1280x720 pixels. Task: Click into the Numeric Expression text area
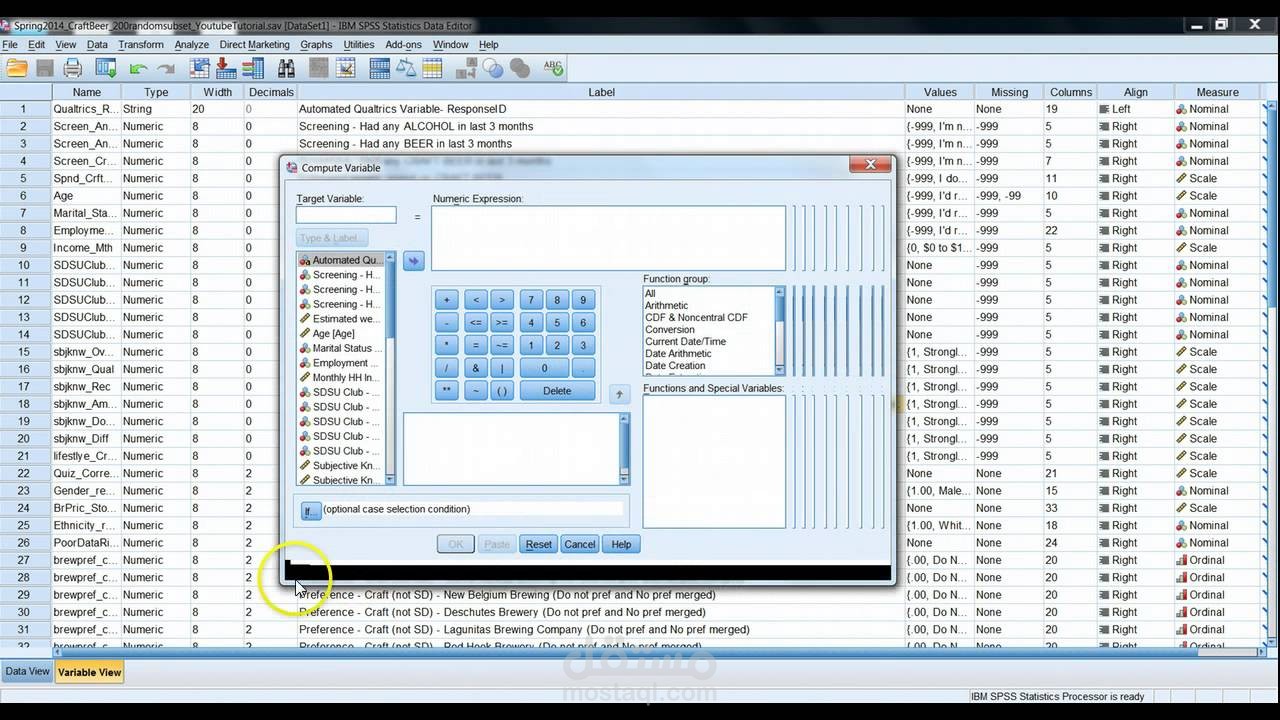click(x=608, y=238)
